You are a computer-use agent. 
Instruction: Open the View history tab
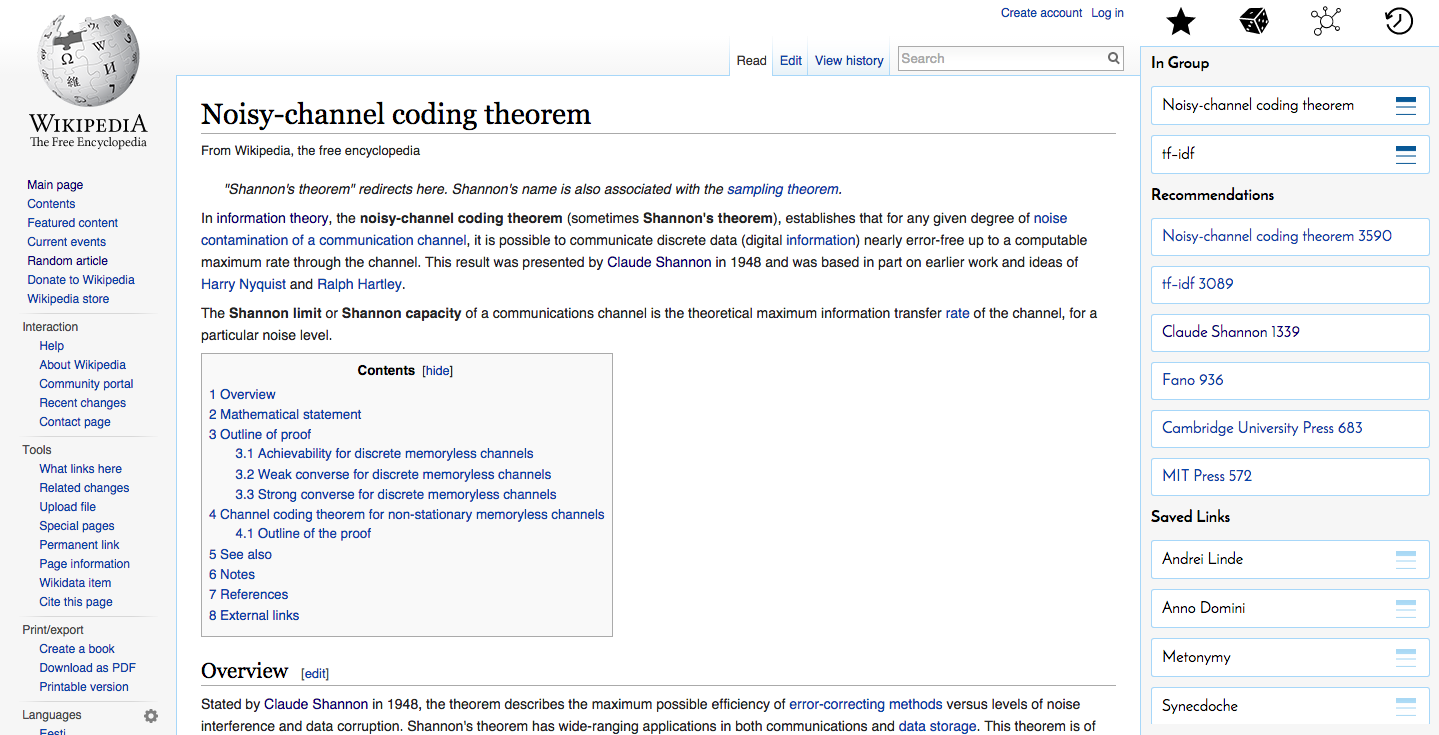coord(849,61)
